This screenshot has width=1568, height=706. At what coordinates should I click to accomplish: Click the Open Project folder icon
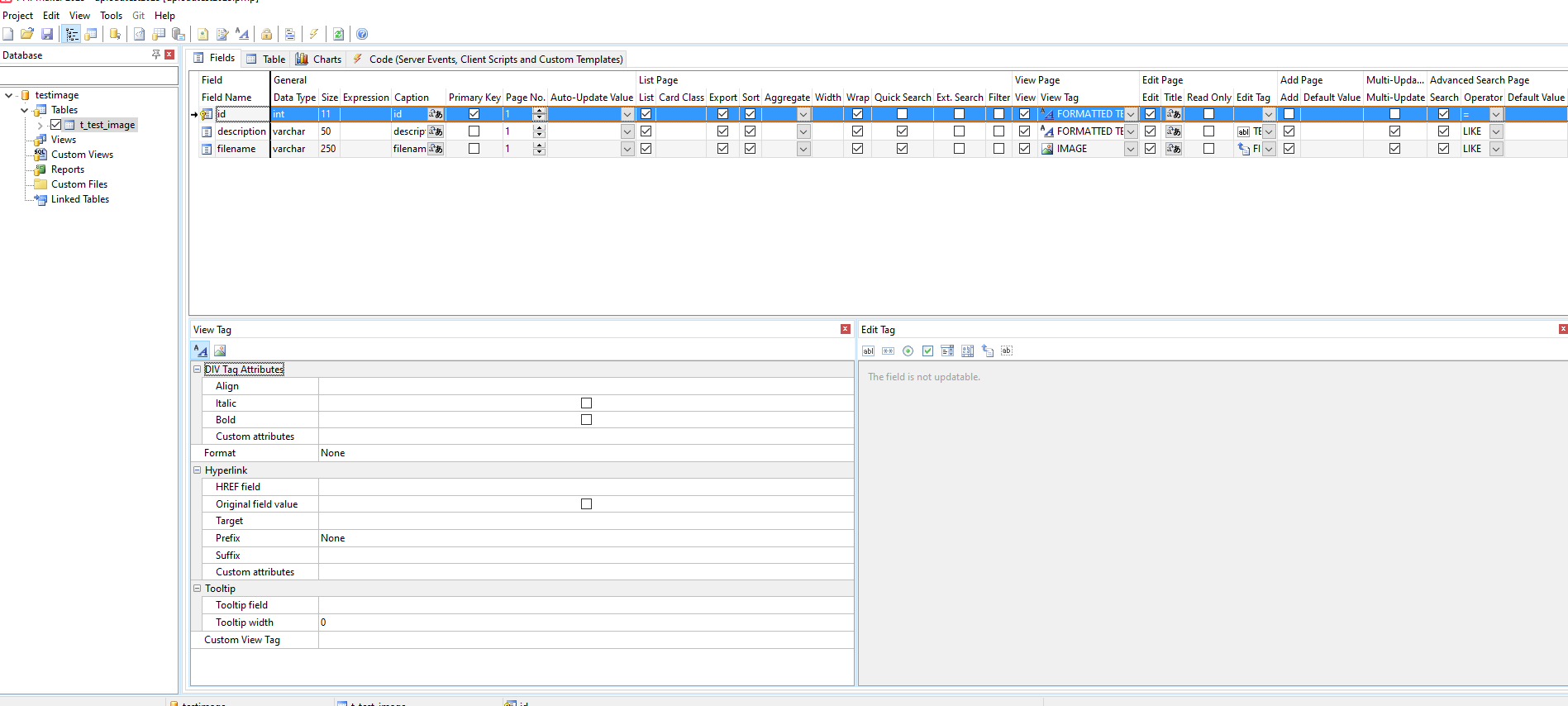click(x=27, y=34)
